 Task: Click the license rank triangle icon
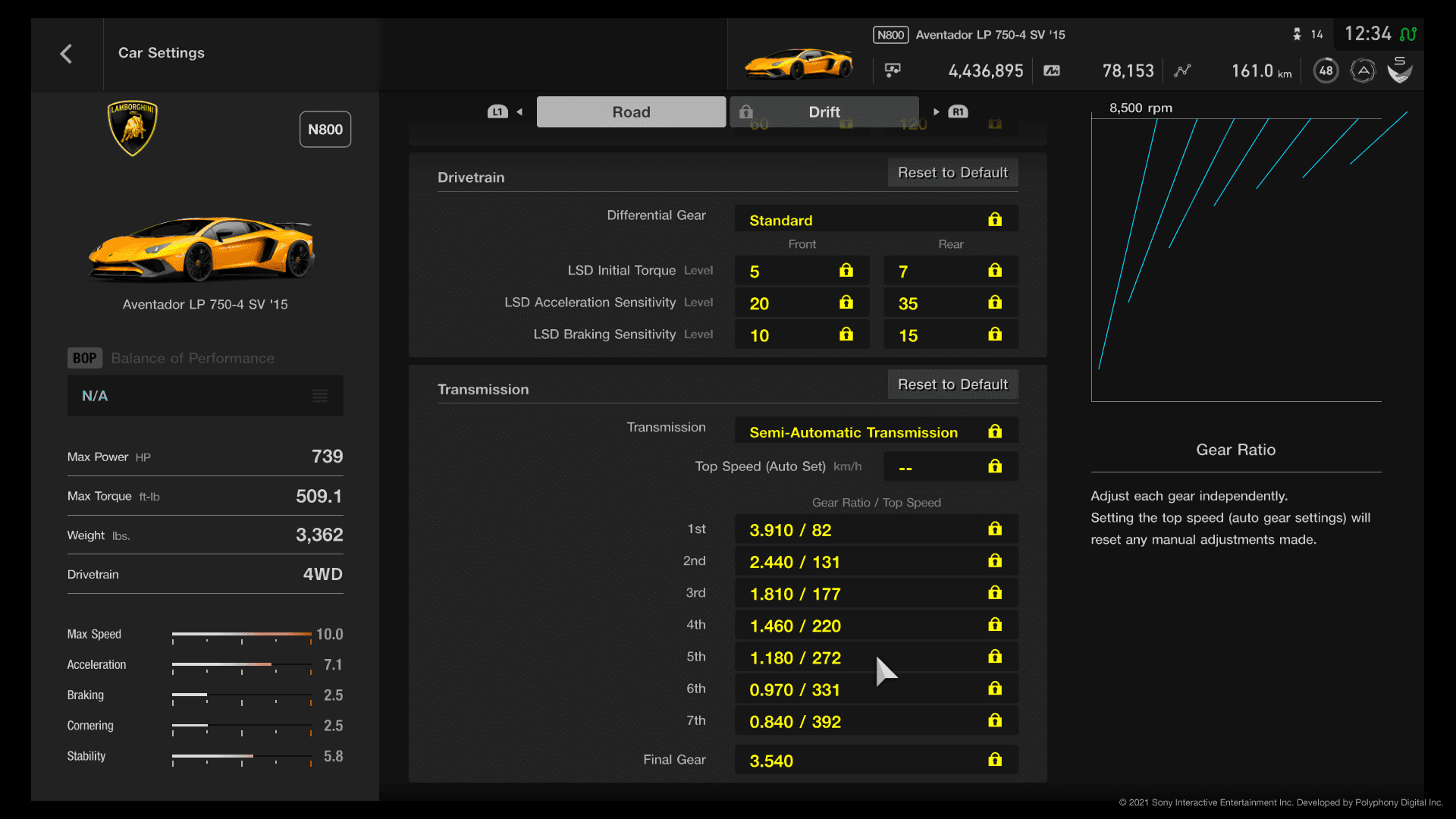tap(1363, 71)
